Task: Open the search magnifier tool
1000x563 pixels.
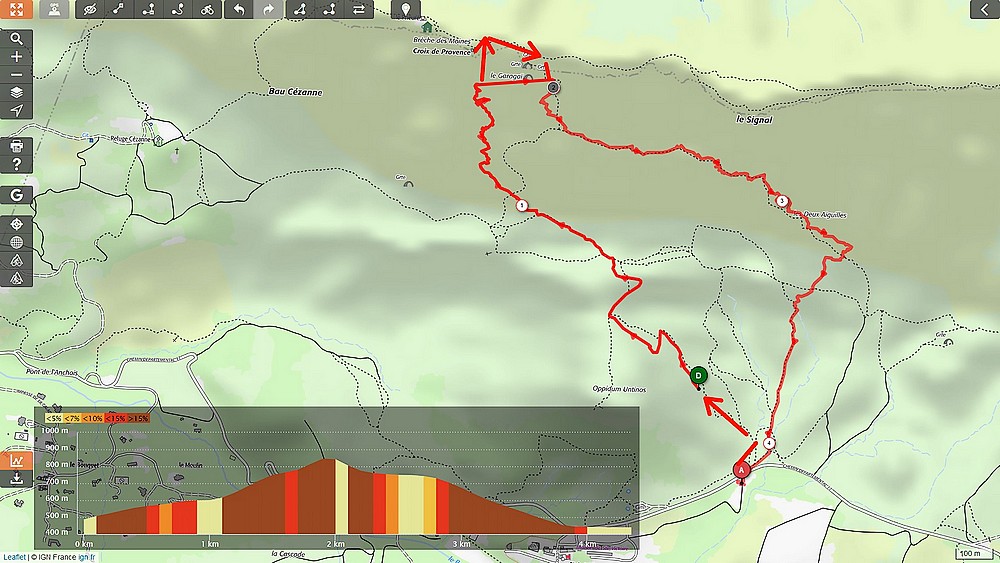Action: [17, 38]
